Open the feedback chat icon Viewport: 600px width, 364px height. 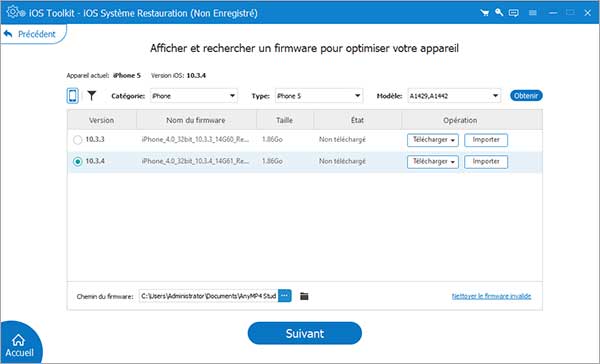pos(514,13)
